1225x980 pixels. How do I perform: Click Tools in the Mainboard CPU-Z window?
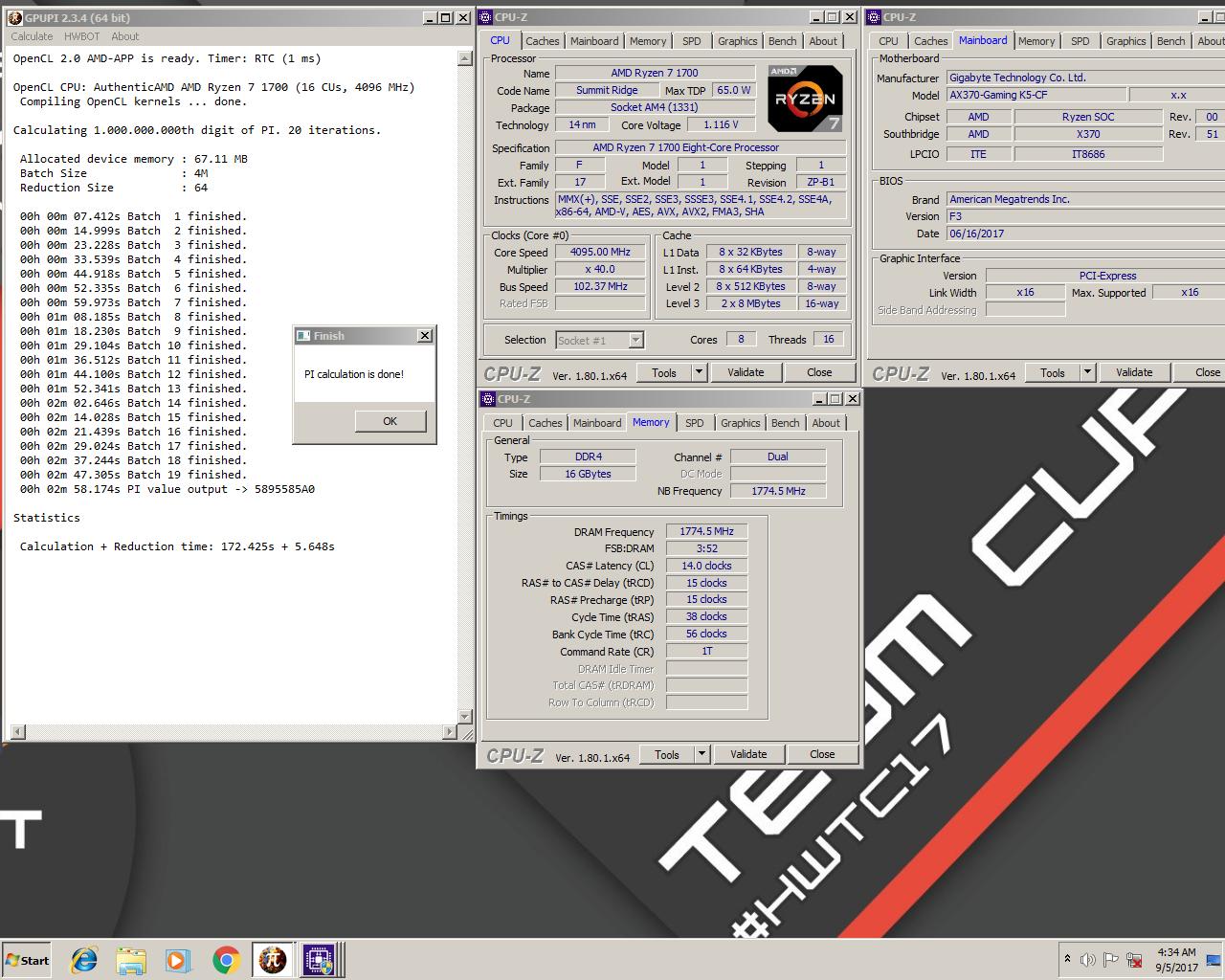[1053, 372]
